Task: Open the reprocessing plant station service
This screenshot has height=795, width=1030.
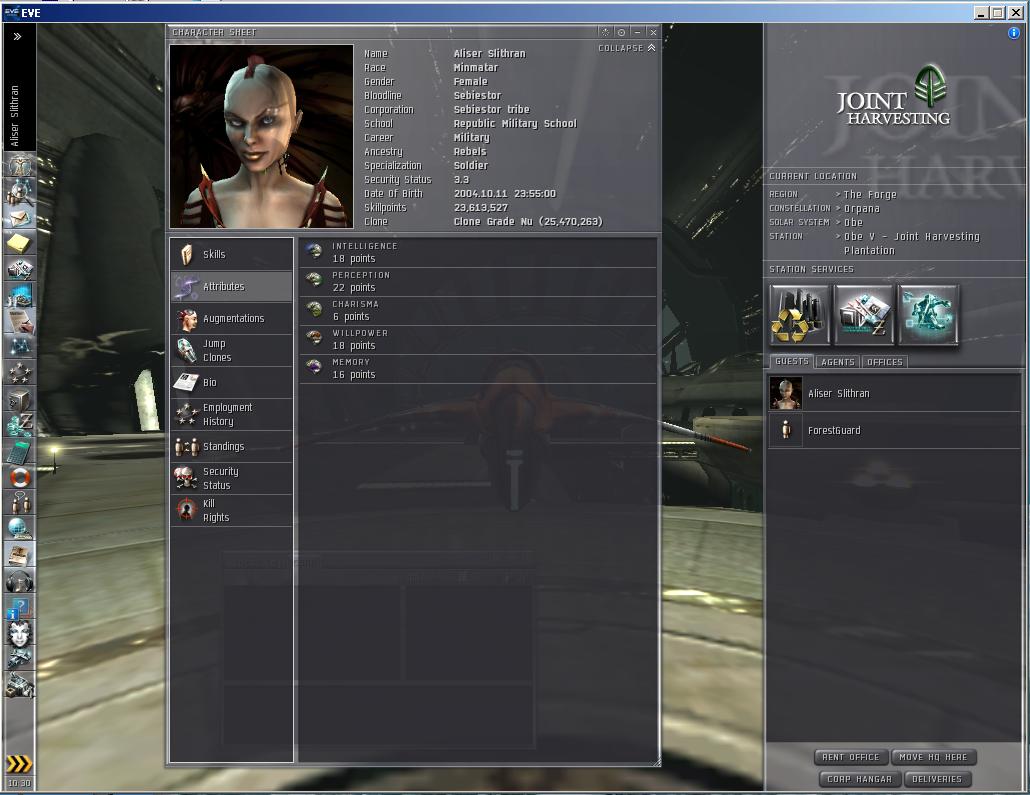Action: (x=799, y=314)
